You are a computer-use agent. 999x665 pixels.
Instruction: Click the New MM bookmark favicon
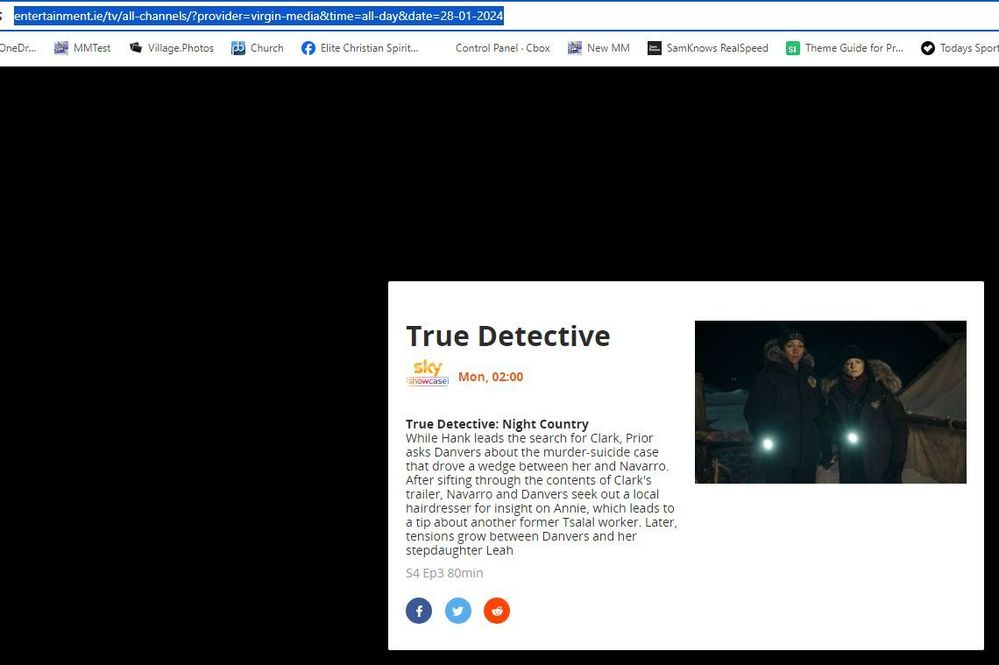pos(575,48)
